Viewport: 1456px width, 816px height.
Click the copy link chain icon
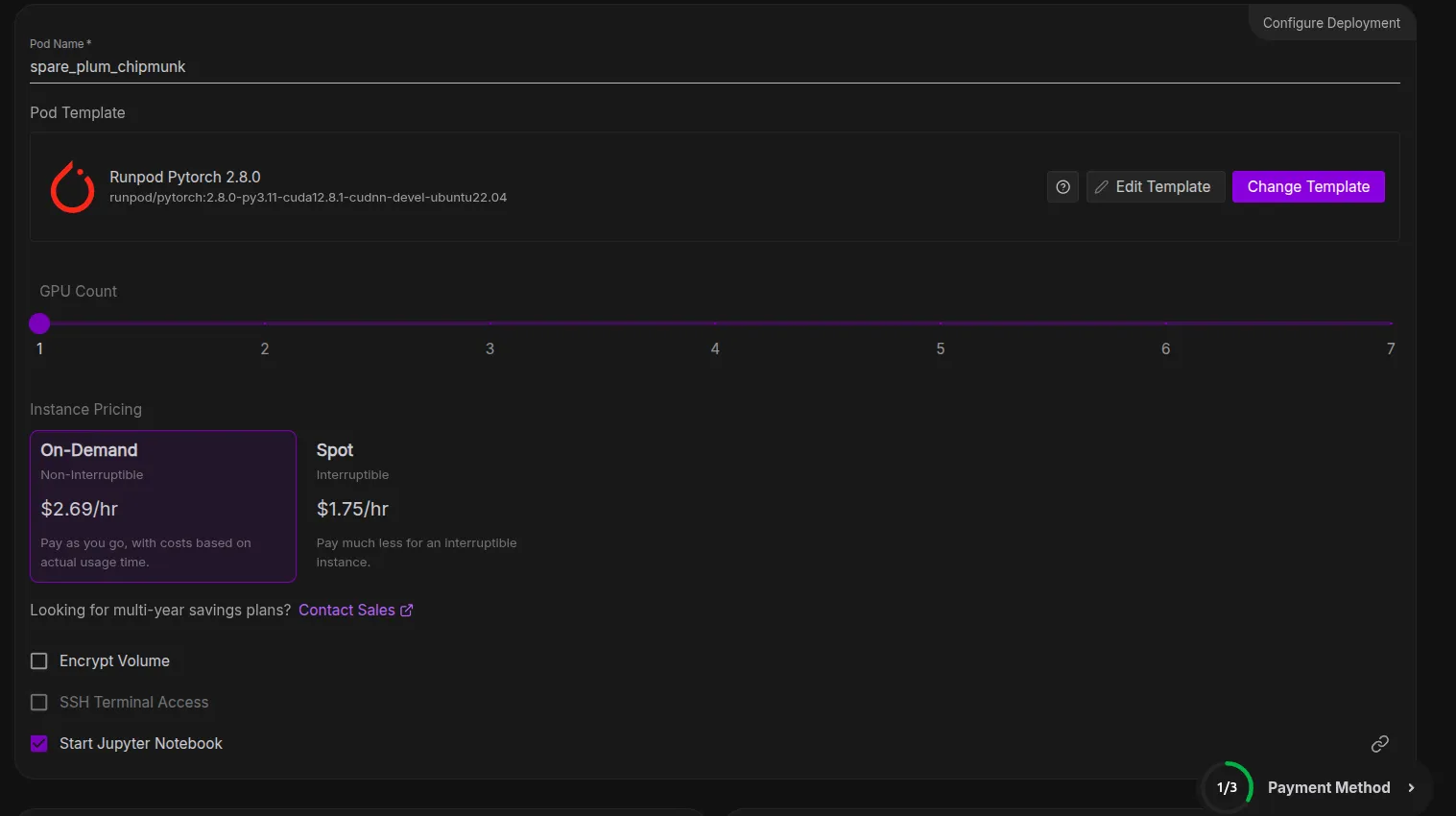pos(1379,744)
